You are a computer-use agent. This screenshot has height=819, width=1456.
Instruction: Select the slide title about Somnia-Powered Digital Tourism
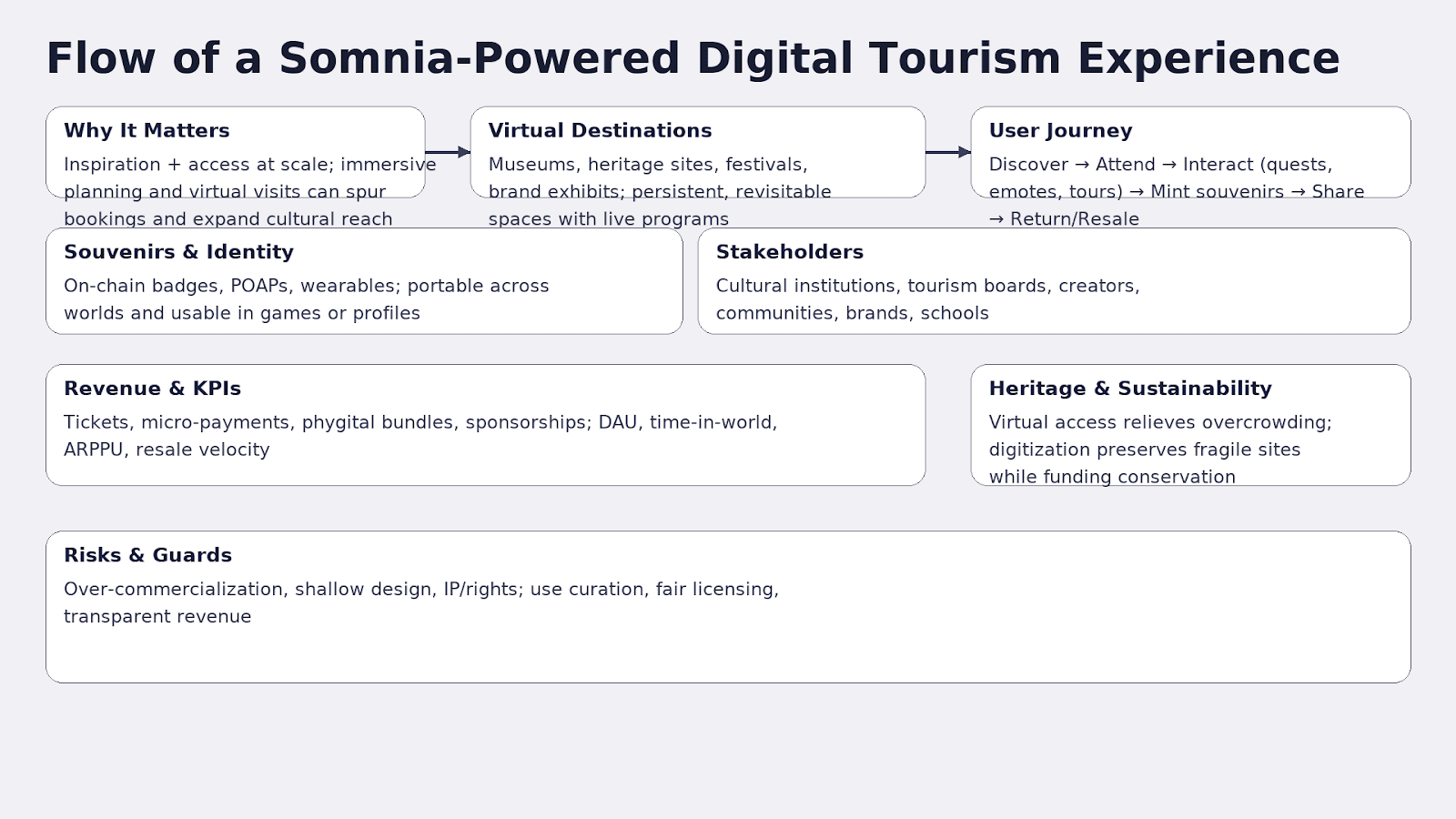(x=693, y=58)
